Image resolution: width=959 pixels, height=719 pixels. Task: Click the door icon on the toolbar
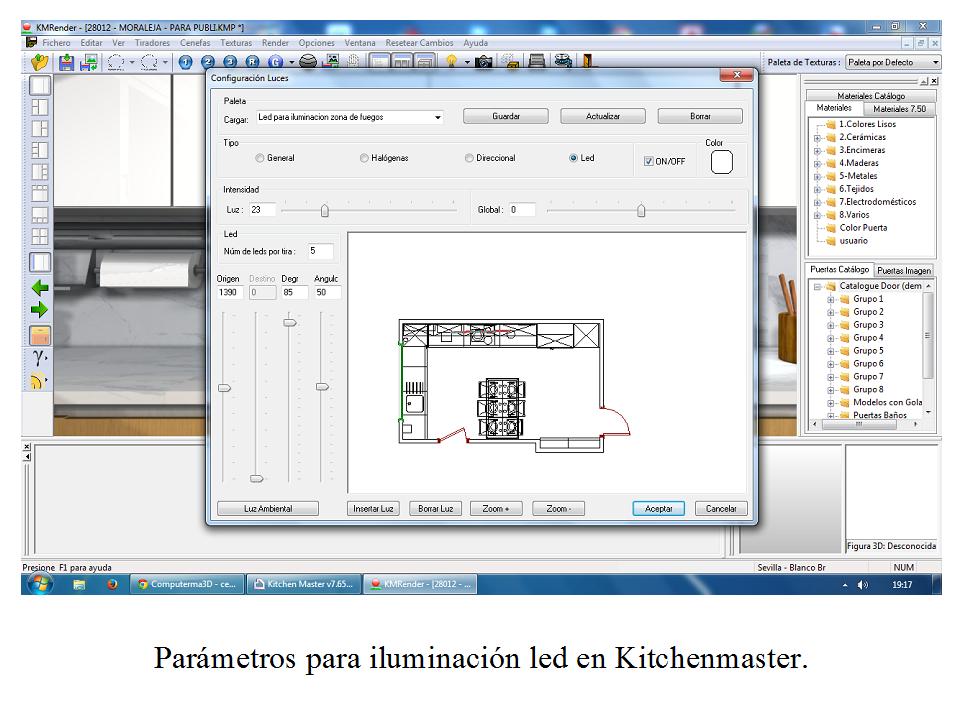click(587, 59)
